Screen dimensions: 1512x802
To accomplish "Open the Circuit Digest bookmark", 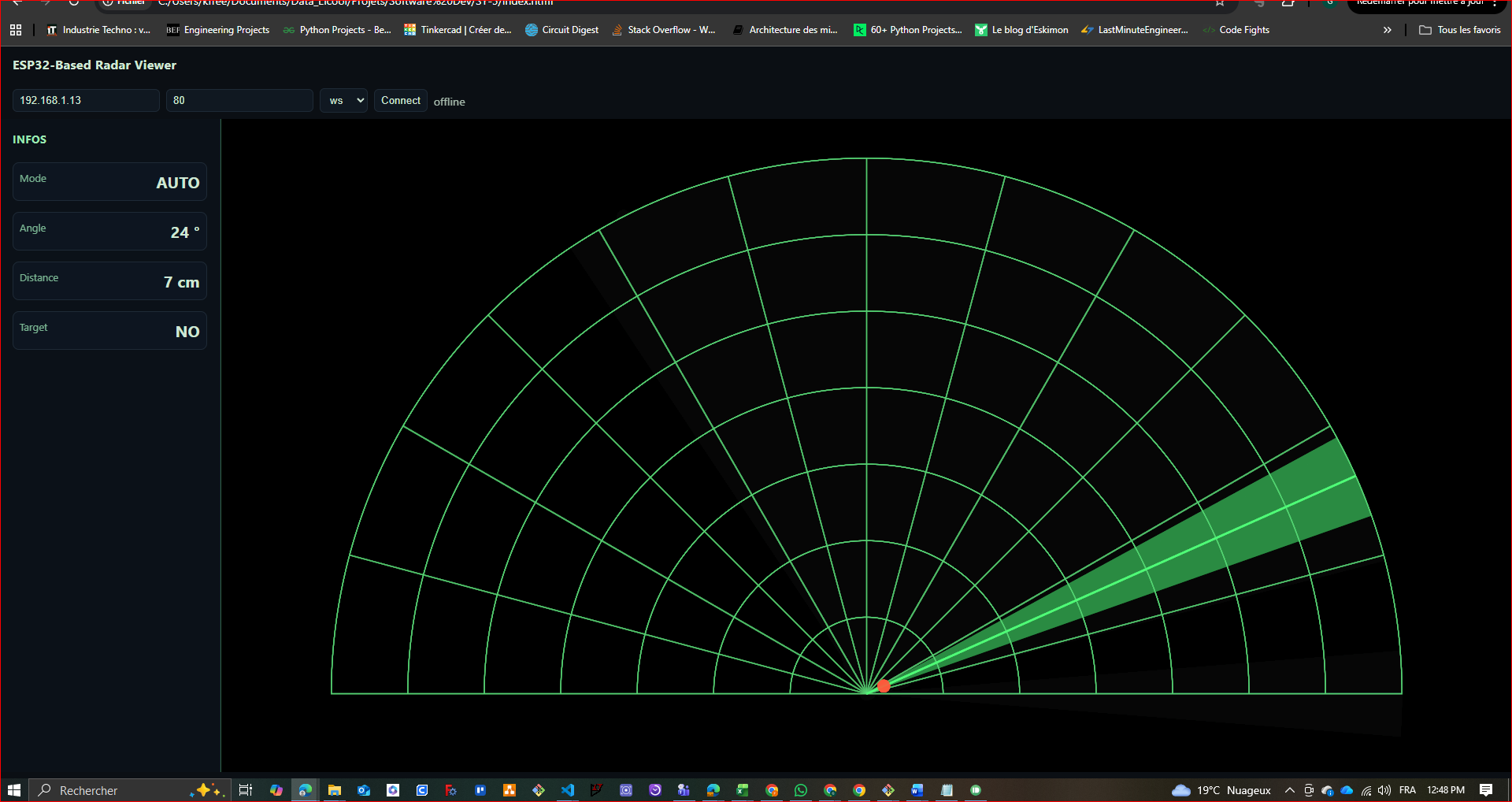I will click(x=562, y=30).
